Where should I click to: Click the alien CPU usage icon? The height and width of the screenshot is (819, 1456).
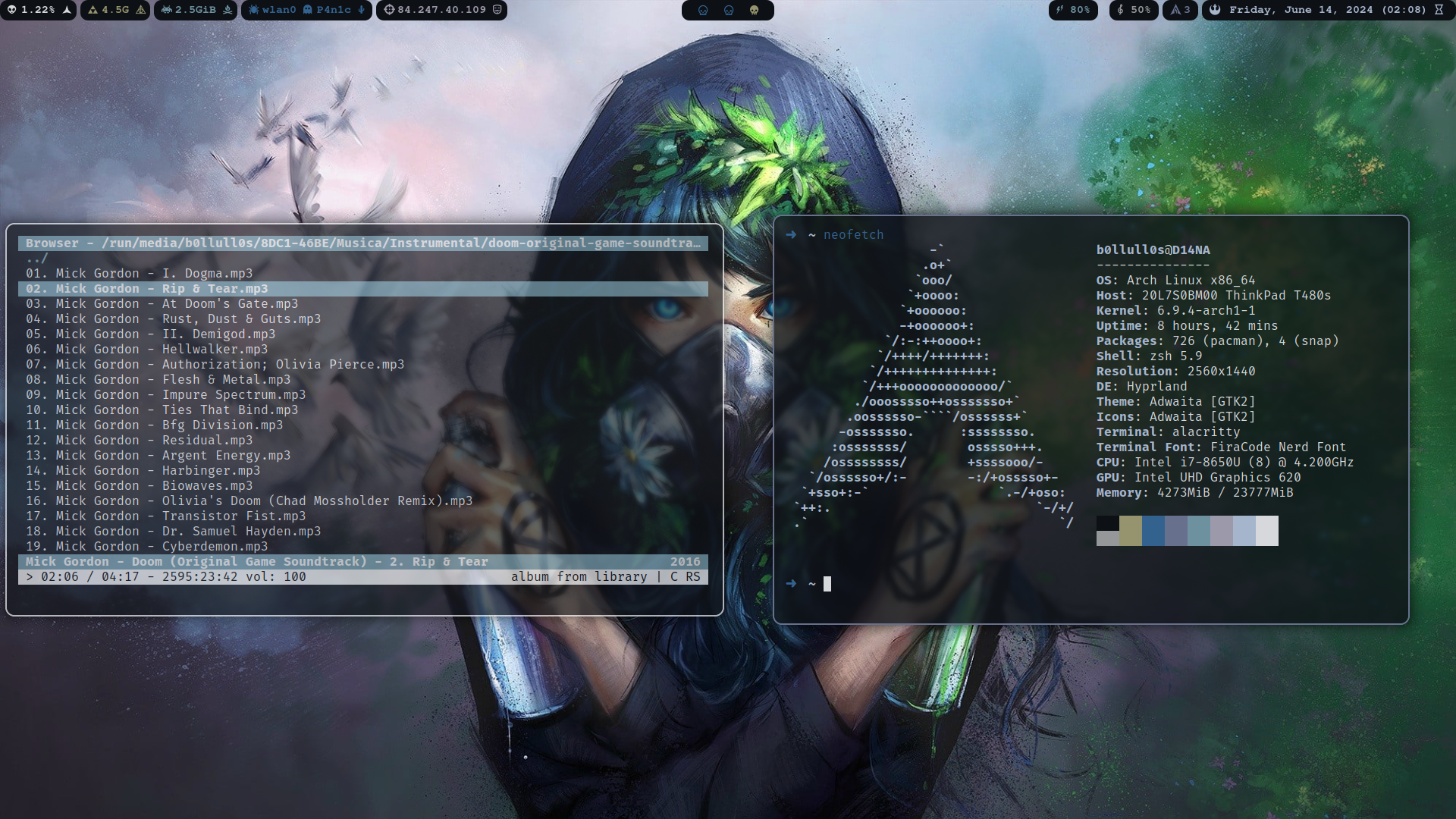tap(11, 10)
